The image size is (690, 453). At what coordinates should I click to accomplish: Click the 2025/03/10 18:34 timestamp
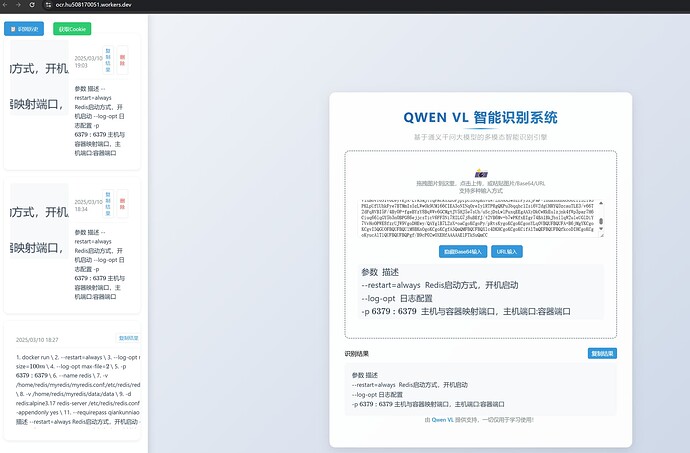coord(88,206)
